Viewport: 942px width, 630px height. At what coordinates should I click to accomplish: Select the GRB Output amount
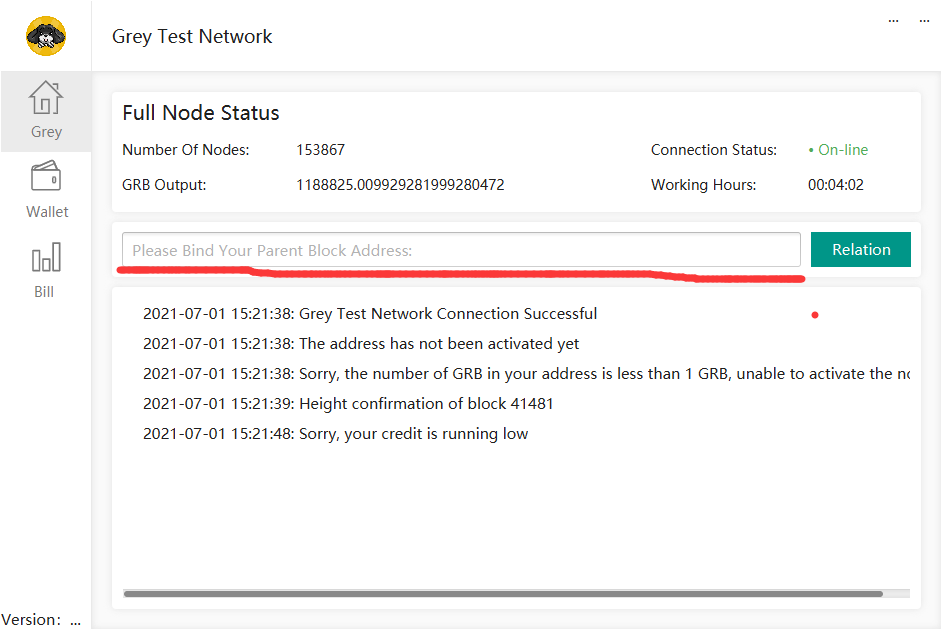click(x=400, y=185)
